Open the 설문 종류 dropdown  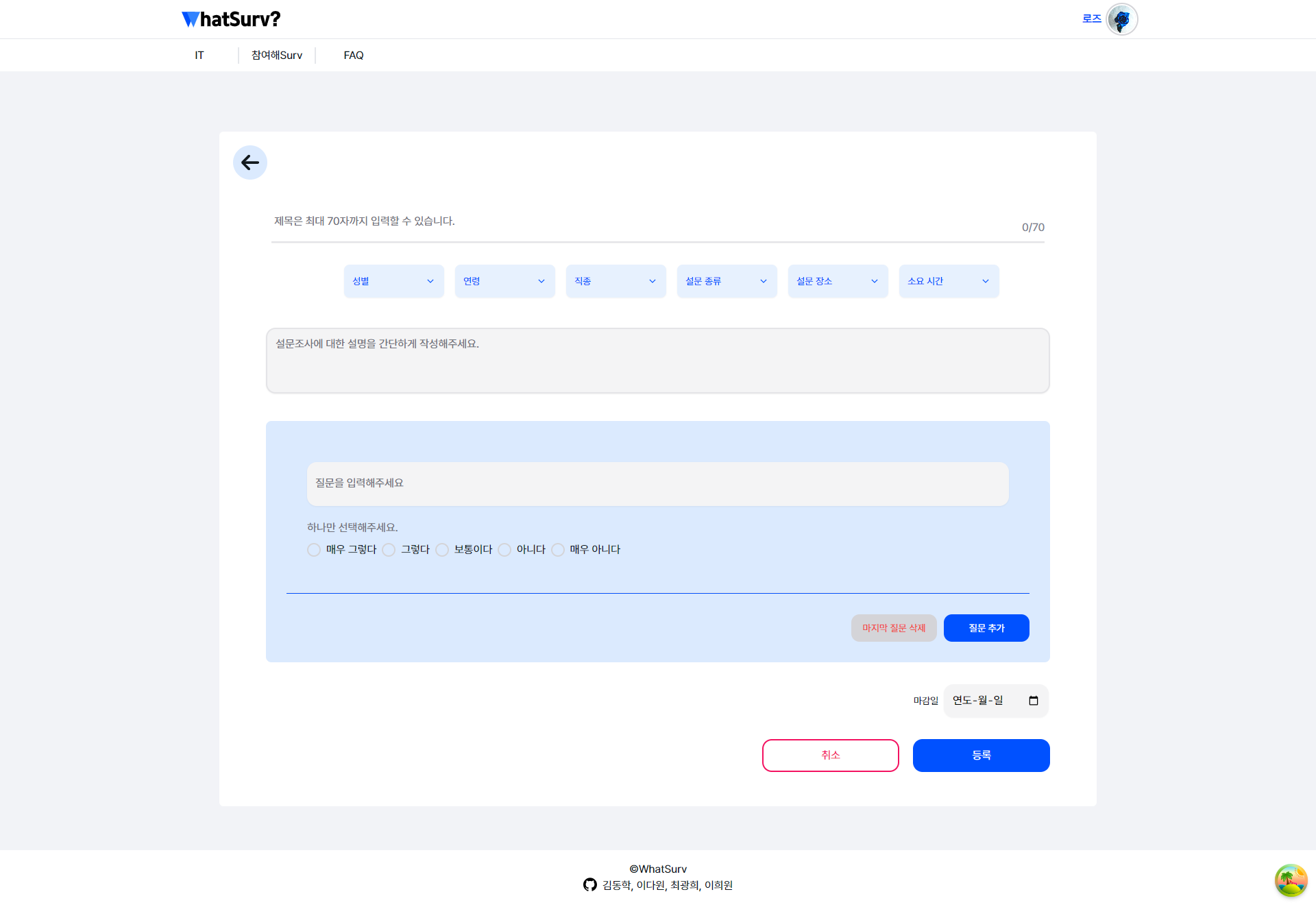(727, 281)
